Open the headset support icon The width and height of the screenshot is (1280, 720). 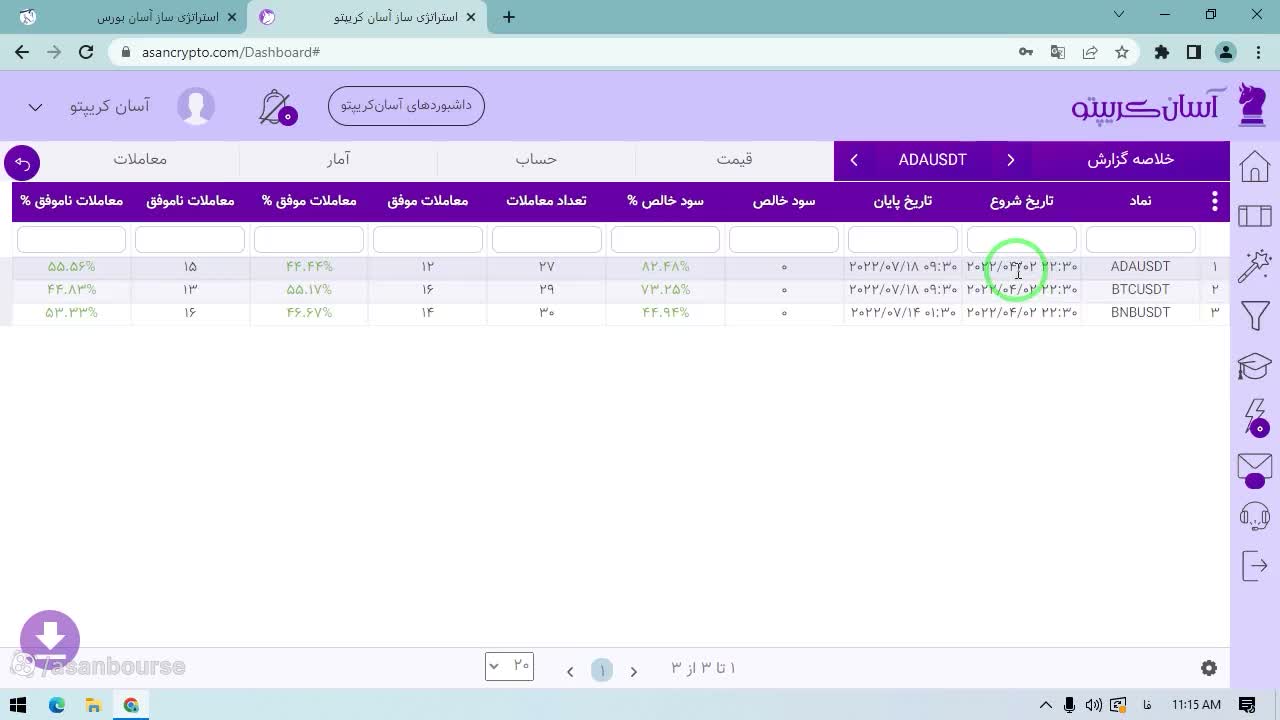[1254, 516]
